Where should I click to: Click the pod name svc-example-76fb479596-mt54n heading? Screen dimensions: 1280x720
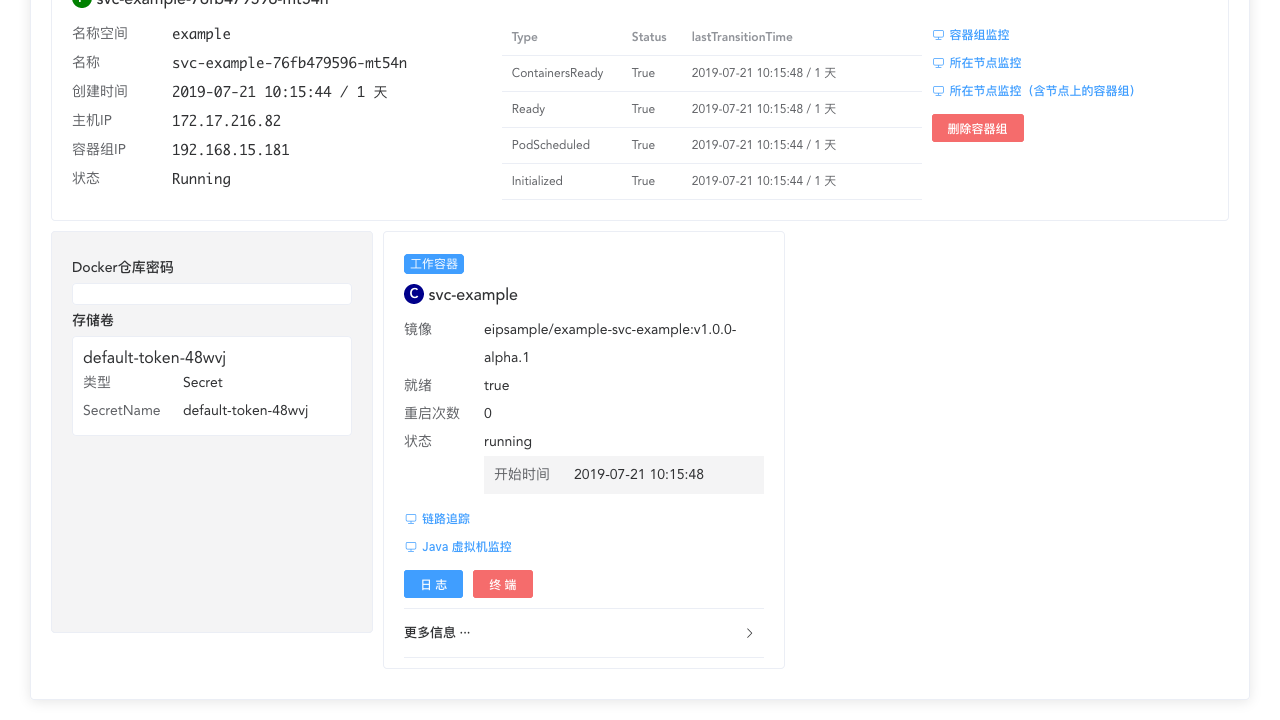(209, 3)
